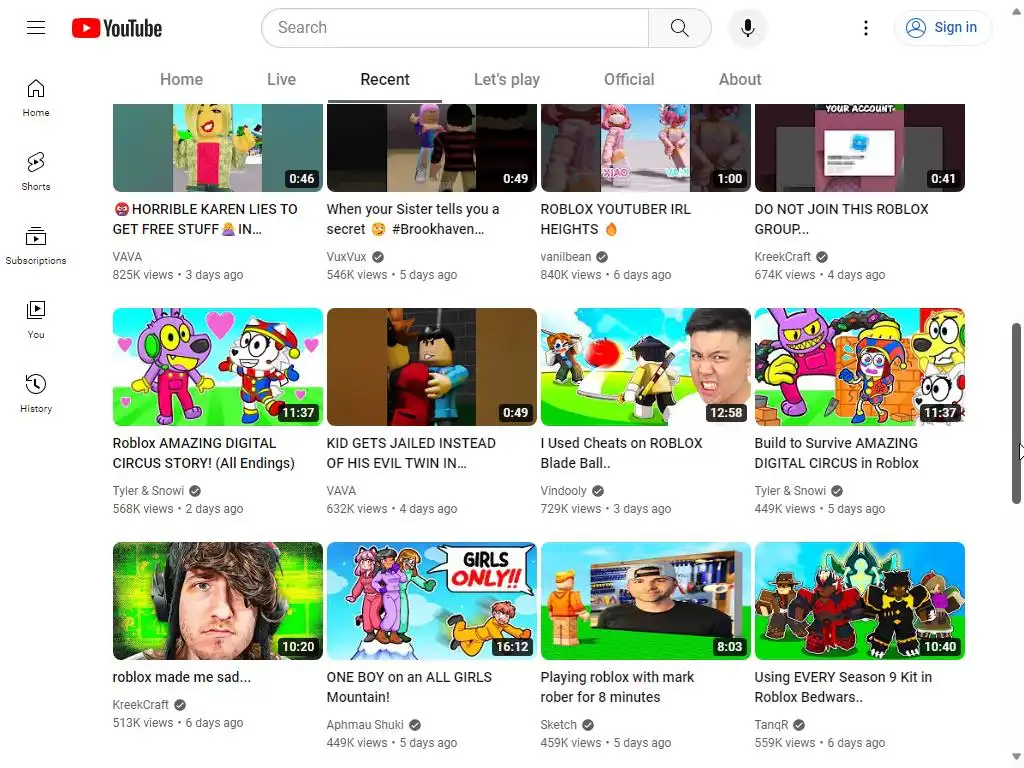Screen dimensions: 1024x768
Task: Open 'Playing roblox with mark rober' thumbnail
Action: [x=646, y=601]
